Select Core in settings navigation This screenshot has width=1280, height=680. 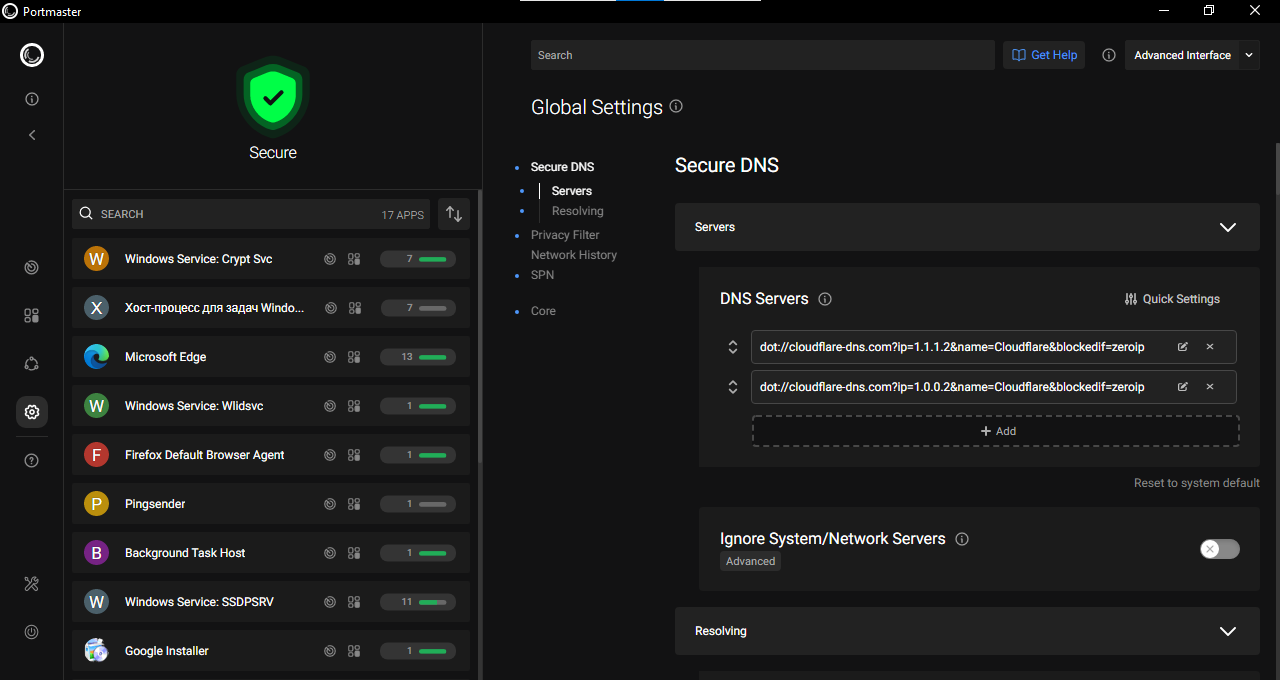543,311
